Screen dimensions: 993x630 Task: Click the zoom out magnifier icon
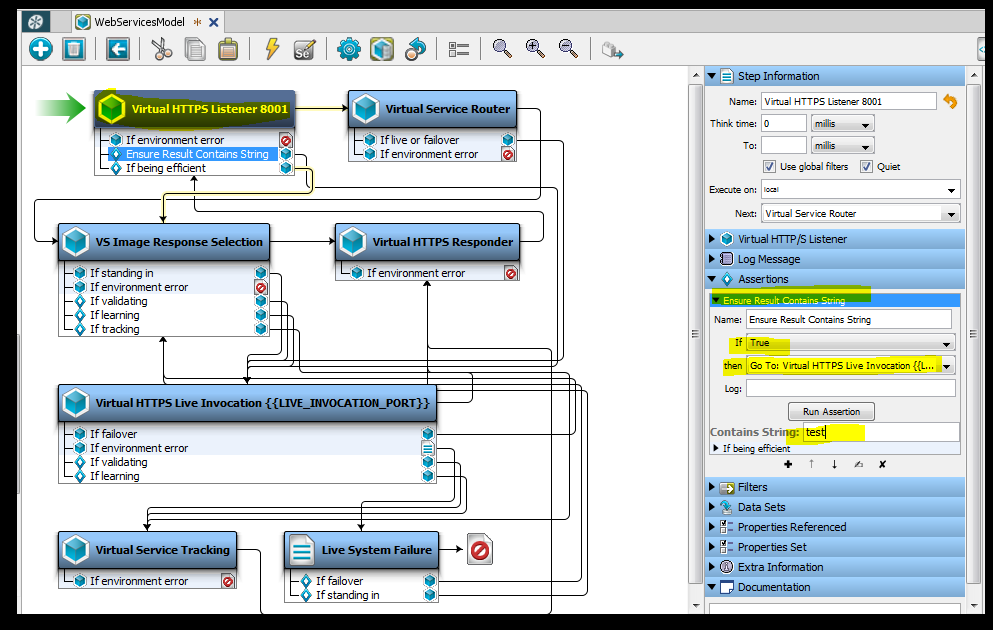(568, 48)
